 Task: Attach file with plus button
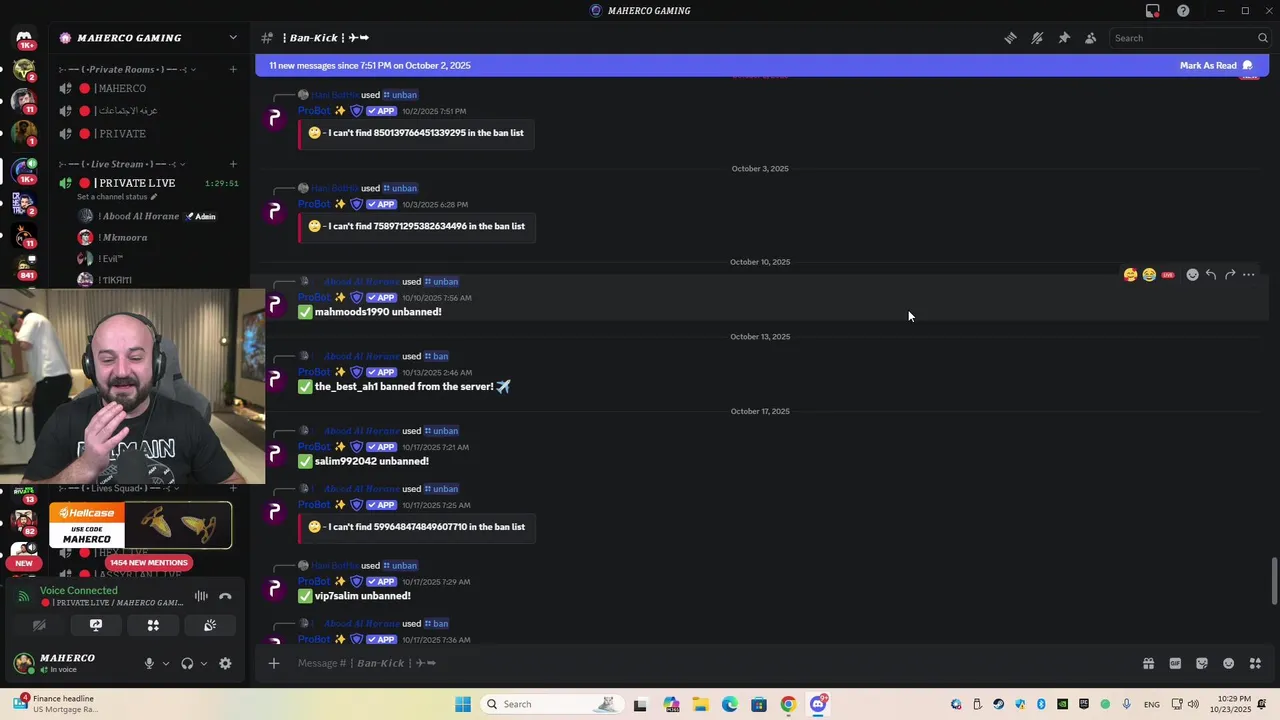pos(273,663)
